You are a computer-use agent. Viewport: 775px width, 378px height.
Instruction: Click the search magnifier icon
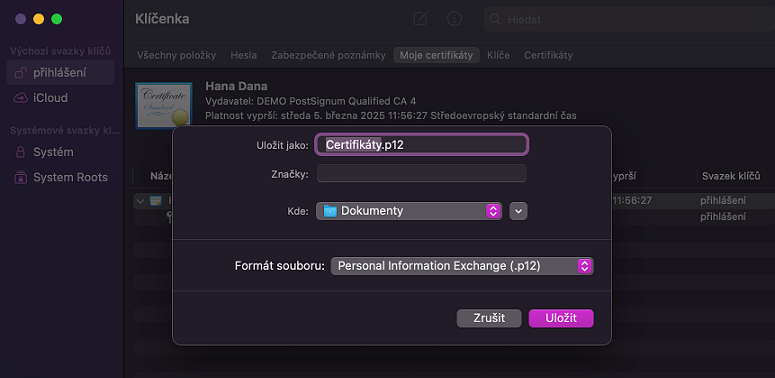click(494, 20)
